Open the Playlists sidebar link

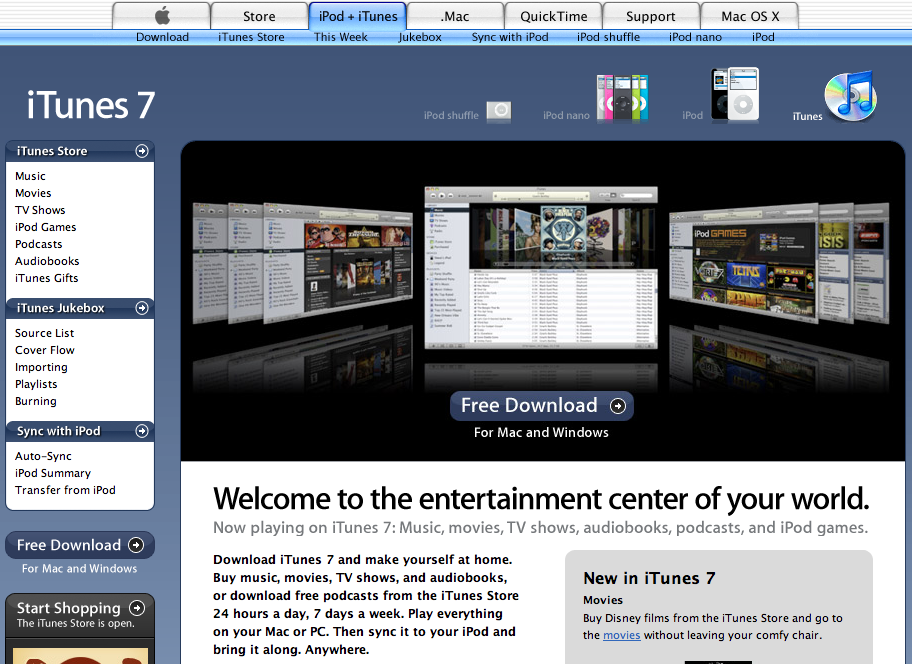[x=36, y=384]
